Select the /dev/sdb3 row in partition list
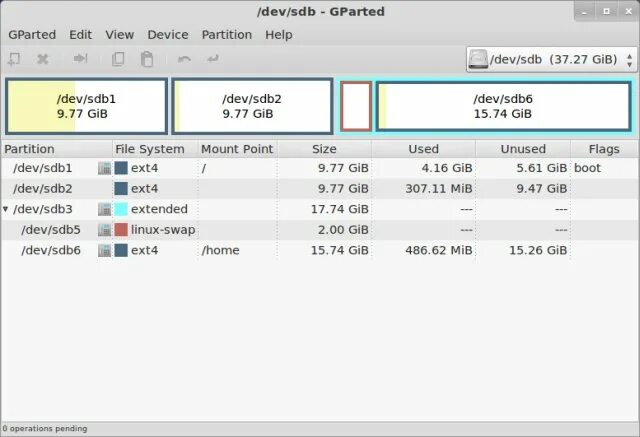Image resolution: width=640 pixels, height=437 pixels. point(320,209)
